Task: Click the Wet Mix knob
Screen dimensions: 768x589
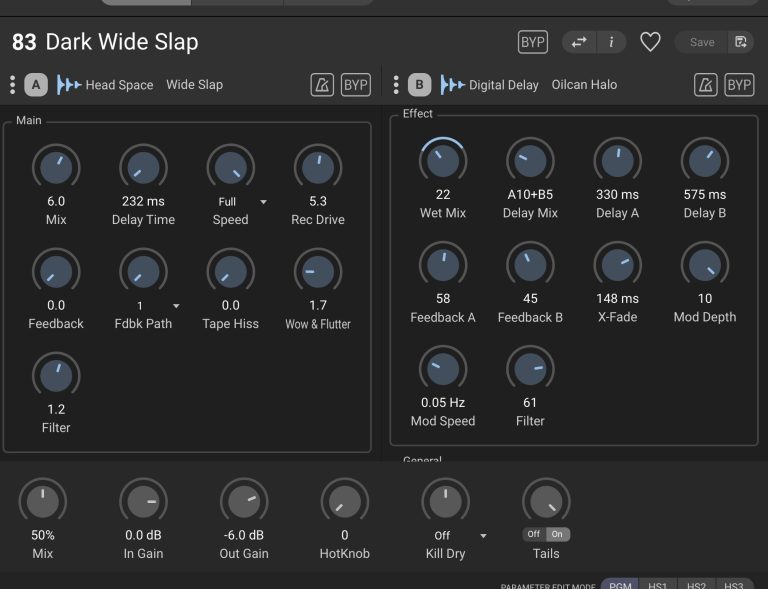Action: click(x=443, y=161)
